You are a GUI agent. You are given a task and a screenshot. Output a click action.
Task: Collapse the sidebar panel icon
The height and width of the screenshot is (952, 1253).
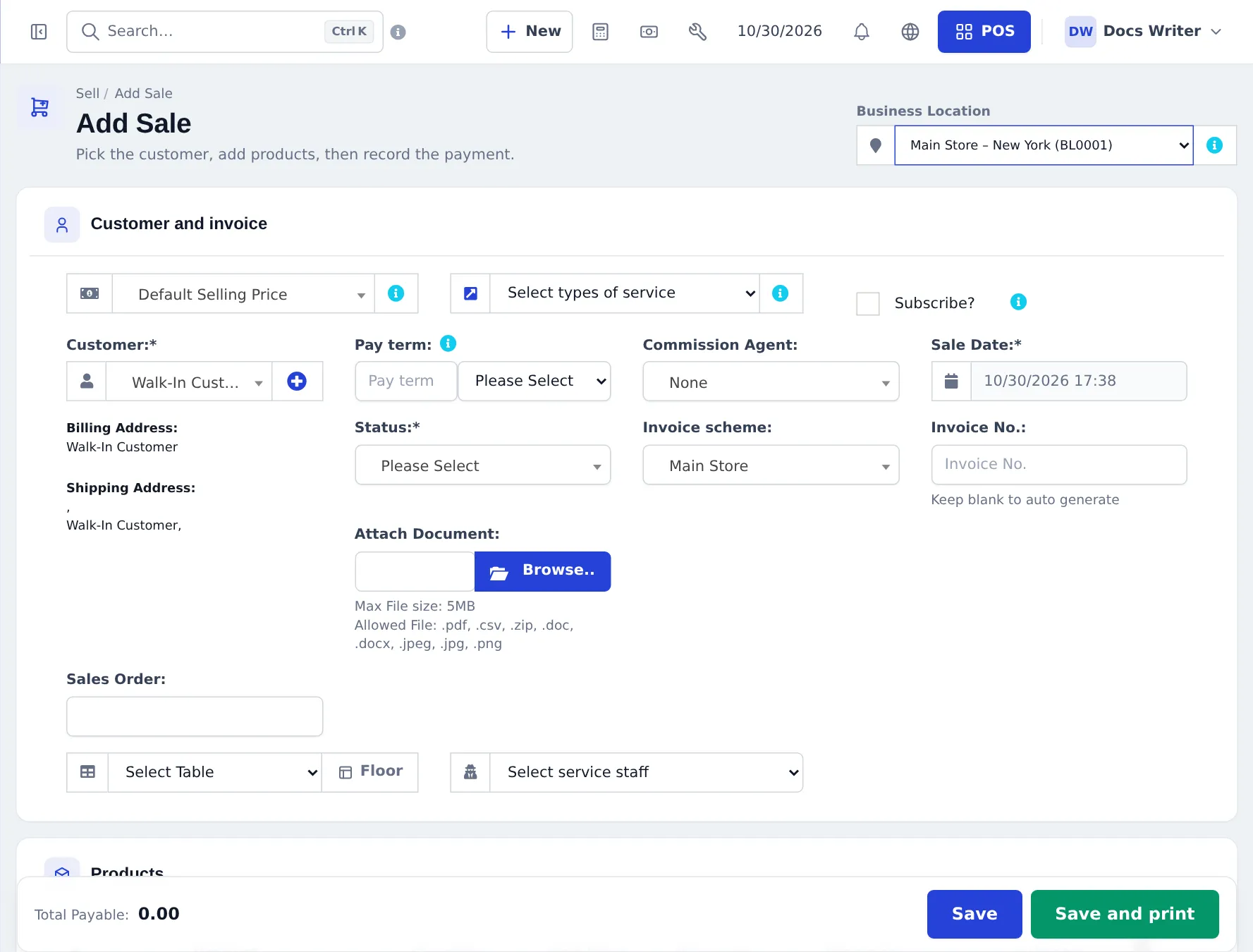[39, 32]
